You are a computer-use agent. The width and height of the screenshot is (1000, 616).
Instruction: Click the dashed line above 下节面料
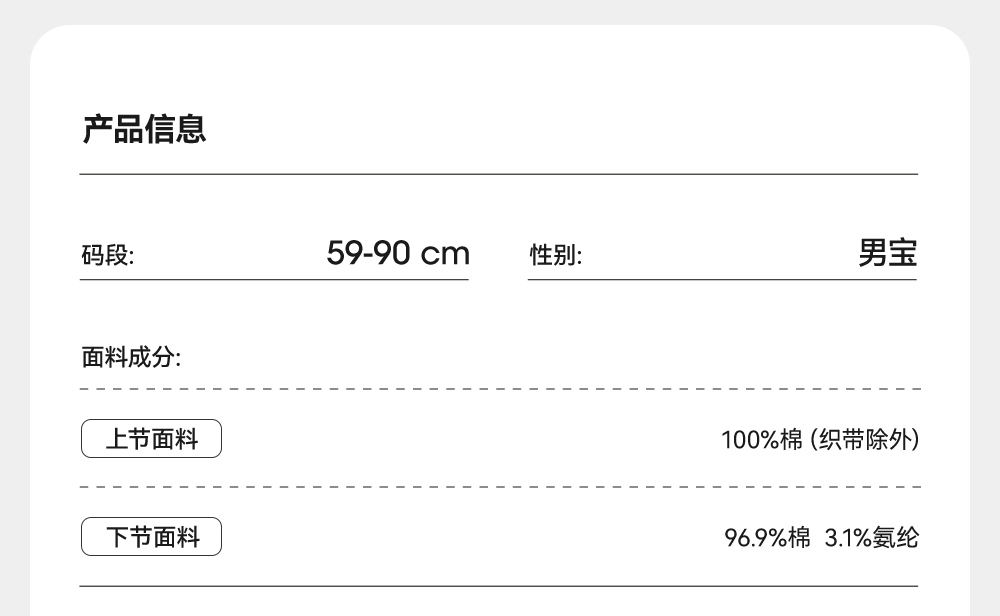[x=499, y=487]
